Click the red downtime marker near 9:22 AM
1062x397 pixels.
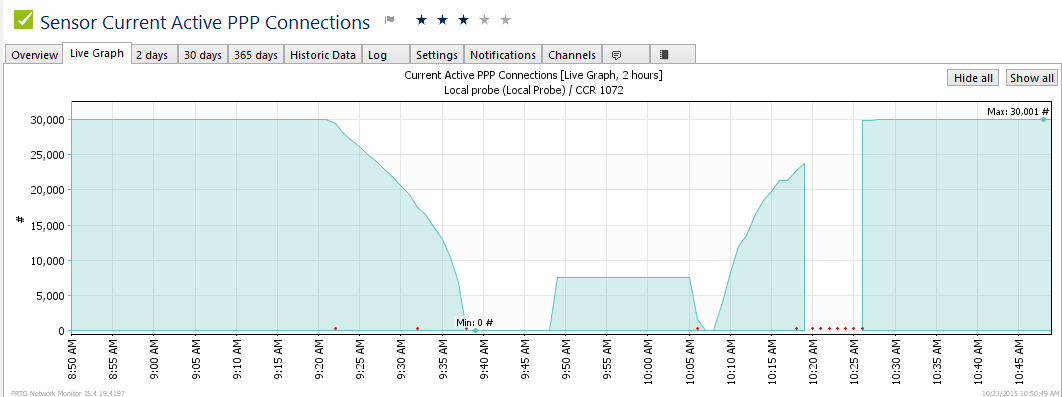click(x=335, y=329)
